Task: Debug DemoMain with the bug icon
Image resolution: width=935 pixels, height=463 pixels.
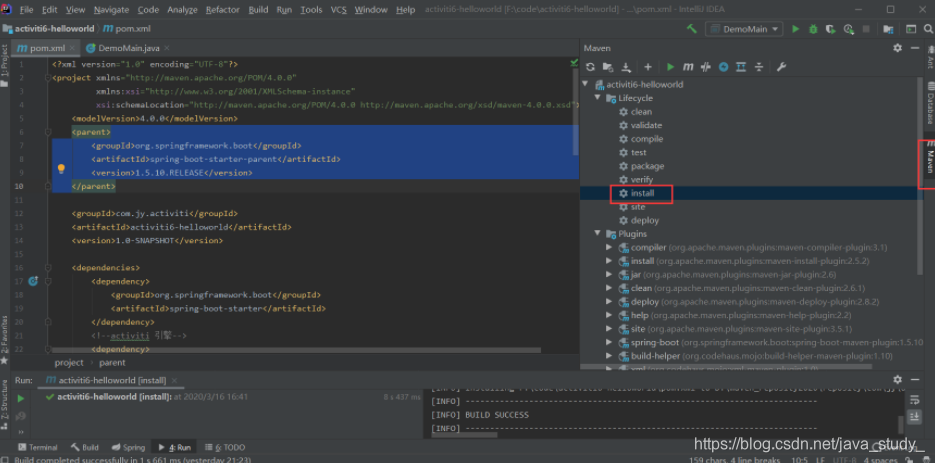Action: (813, 29)
